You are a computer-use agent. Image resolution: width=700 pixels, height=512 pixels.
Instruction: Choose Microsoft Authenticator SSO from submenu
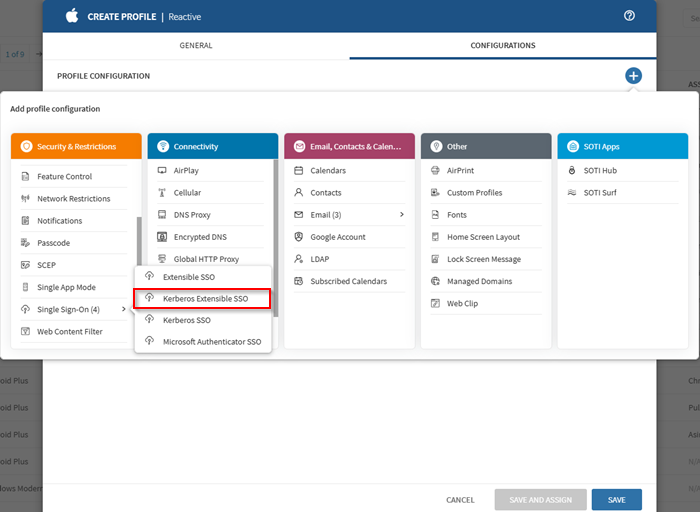pos(211,342)
